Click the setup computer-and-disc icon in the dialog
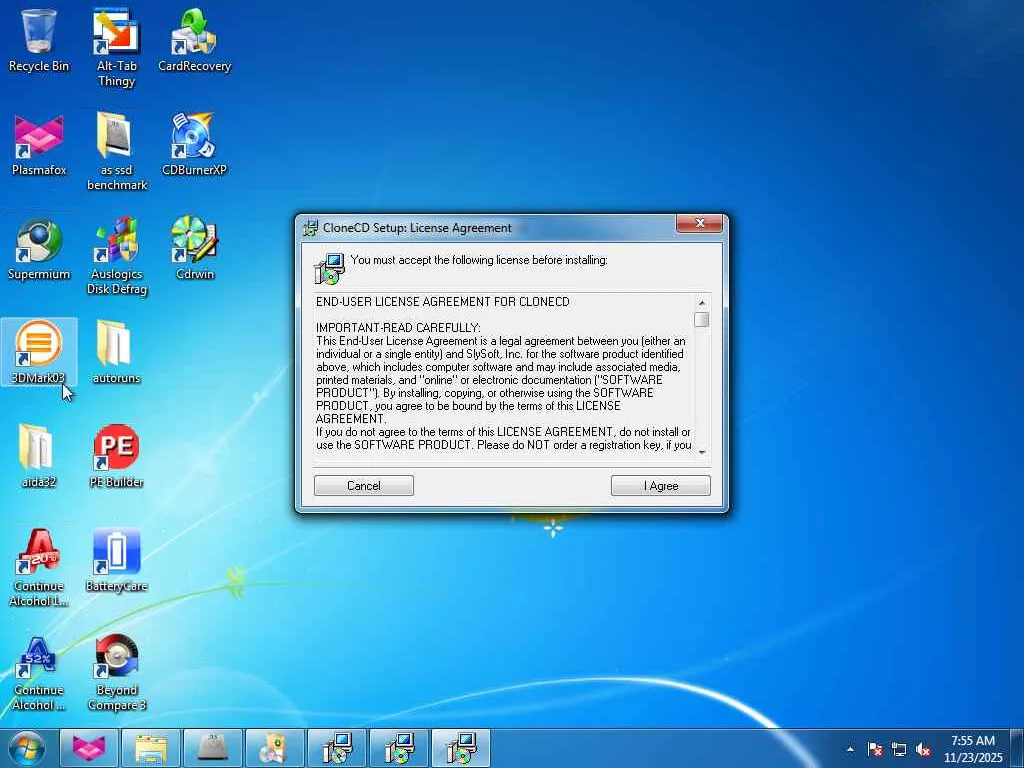The width and height of the screenshot is (1024, 768). [330, 269]
